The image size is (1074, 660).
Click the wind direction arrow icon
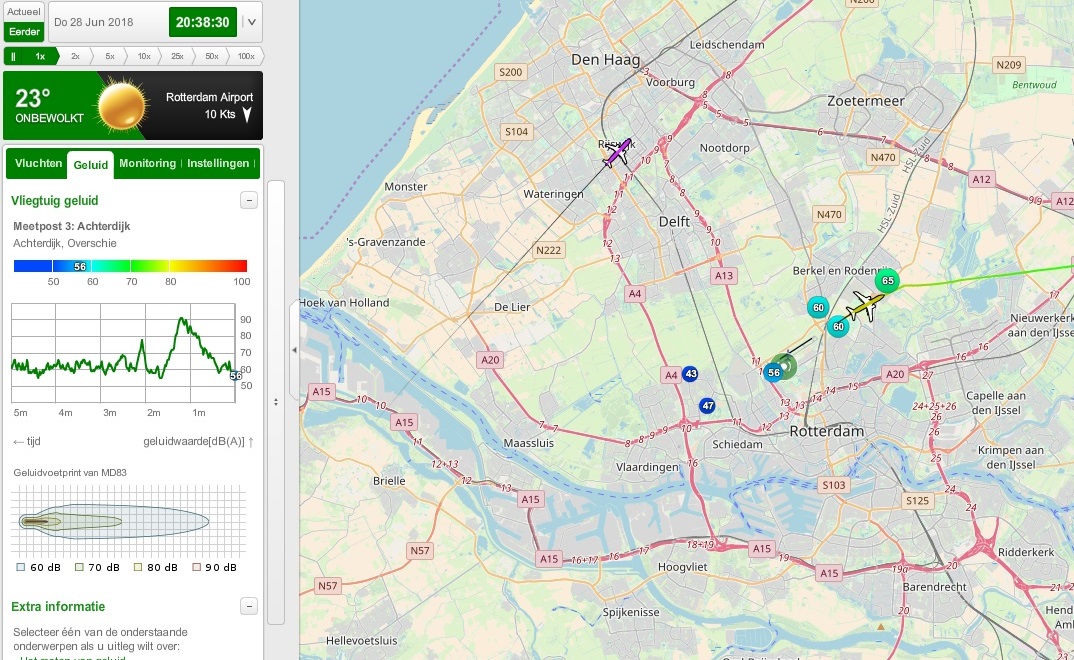(x=247, y=114)
